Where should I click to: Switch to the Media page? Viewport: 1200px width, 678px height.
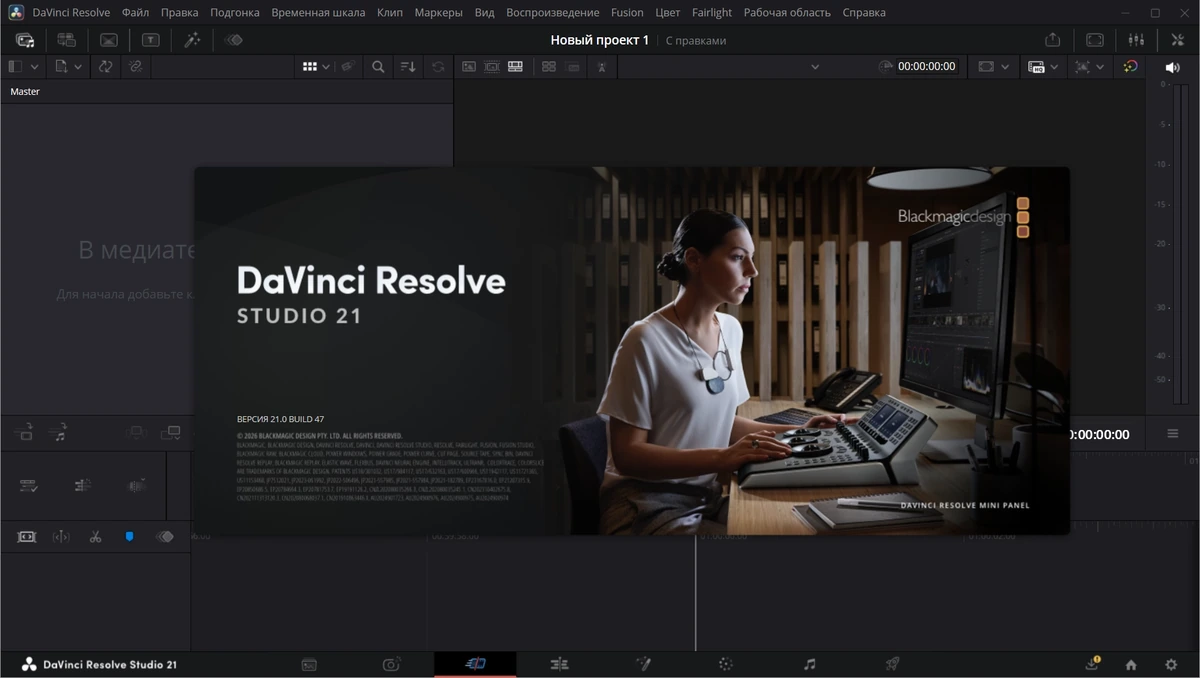[309, 664]
